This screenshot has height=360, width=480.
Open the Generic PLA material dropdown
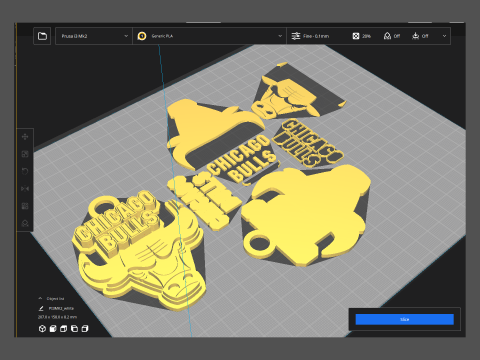tap(210, 36)
